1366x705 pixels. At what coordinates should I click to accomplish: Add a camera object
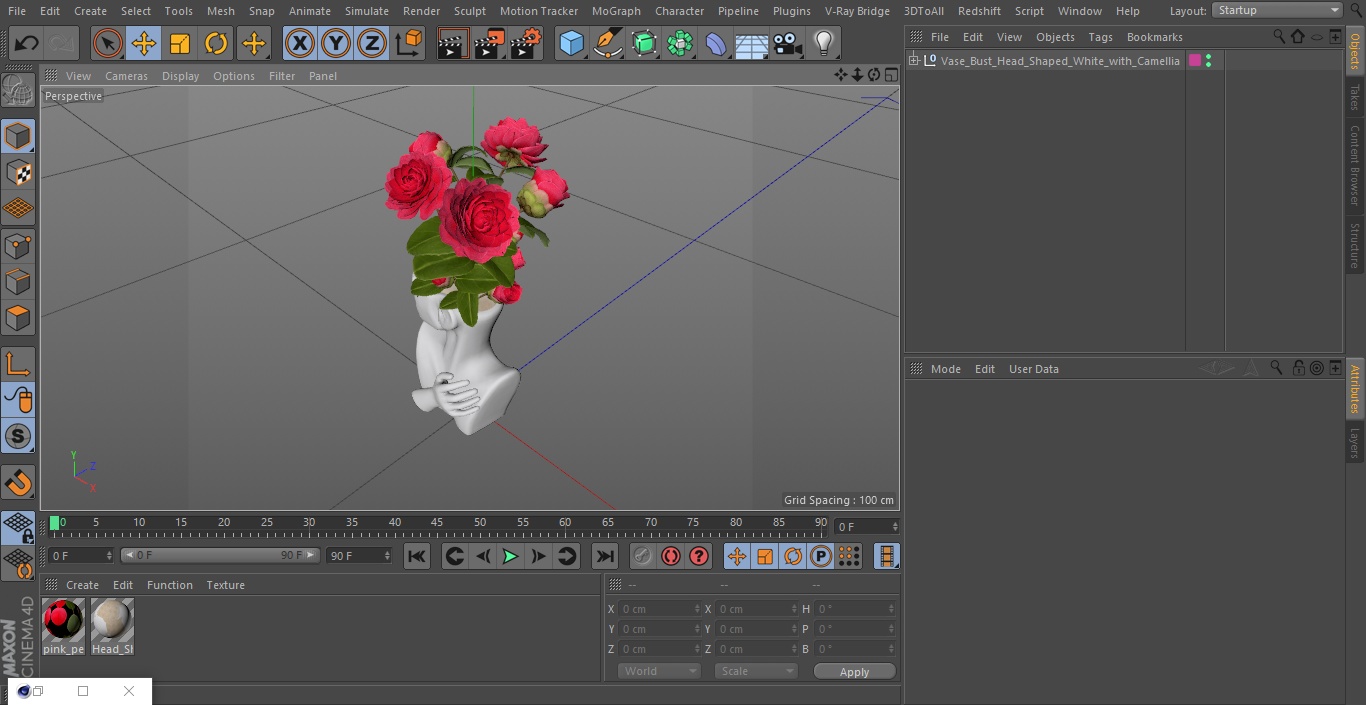[788, 44]
